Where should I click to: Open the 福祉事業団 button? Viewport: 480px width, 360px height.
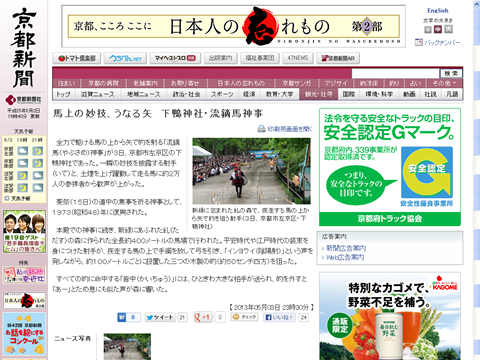260,58
